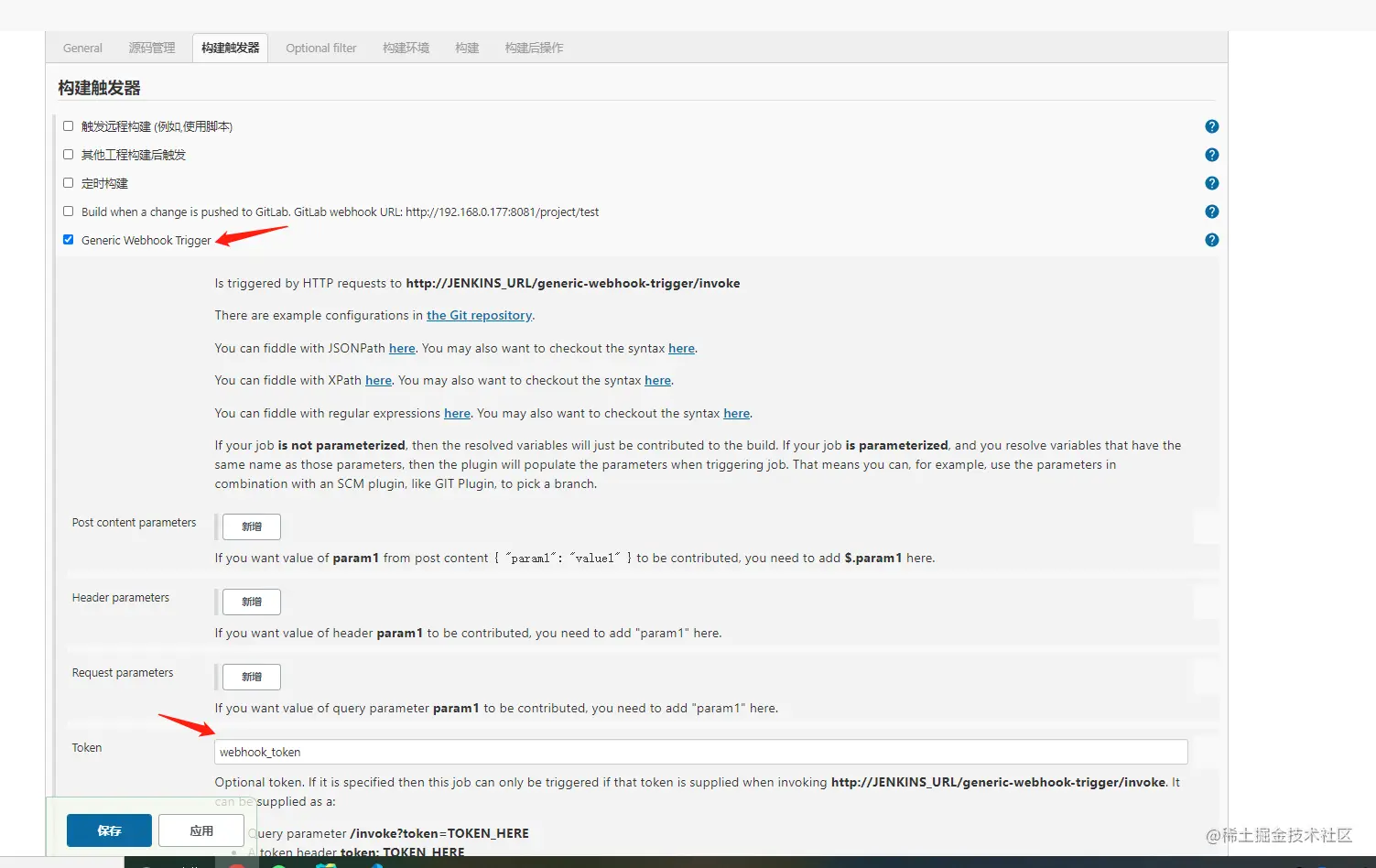Switch to the General tab
The width and height of the screenshot is (1376, 868).
click(82, 48)
